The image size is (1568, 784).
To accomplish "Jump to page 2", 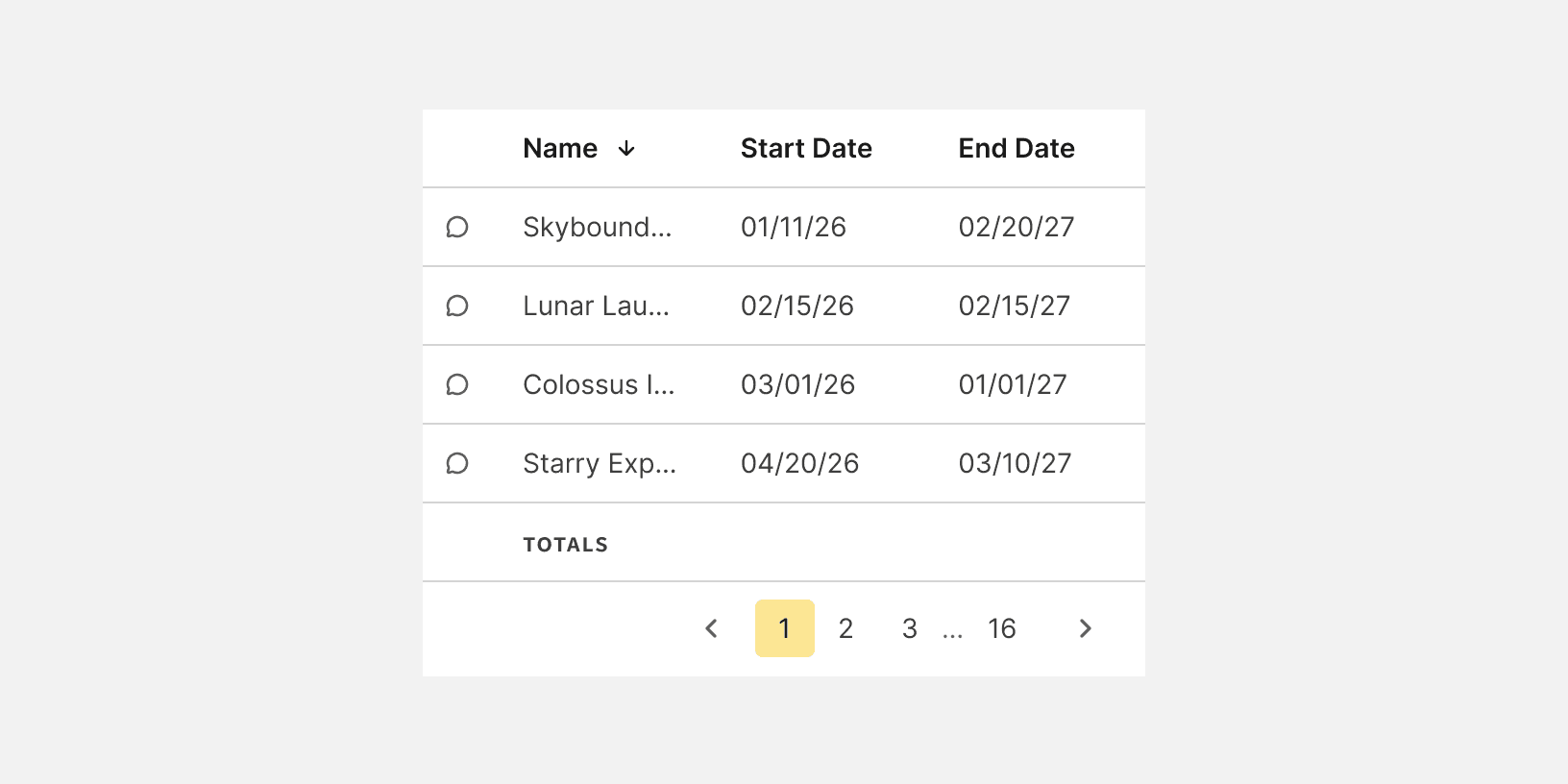I will (845, 628).
